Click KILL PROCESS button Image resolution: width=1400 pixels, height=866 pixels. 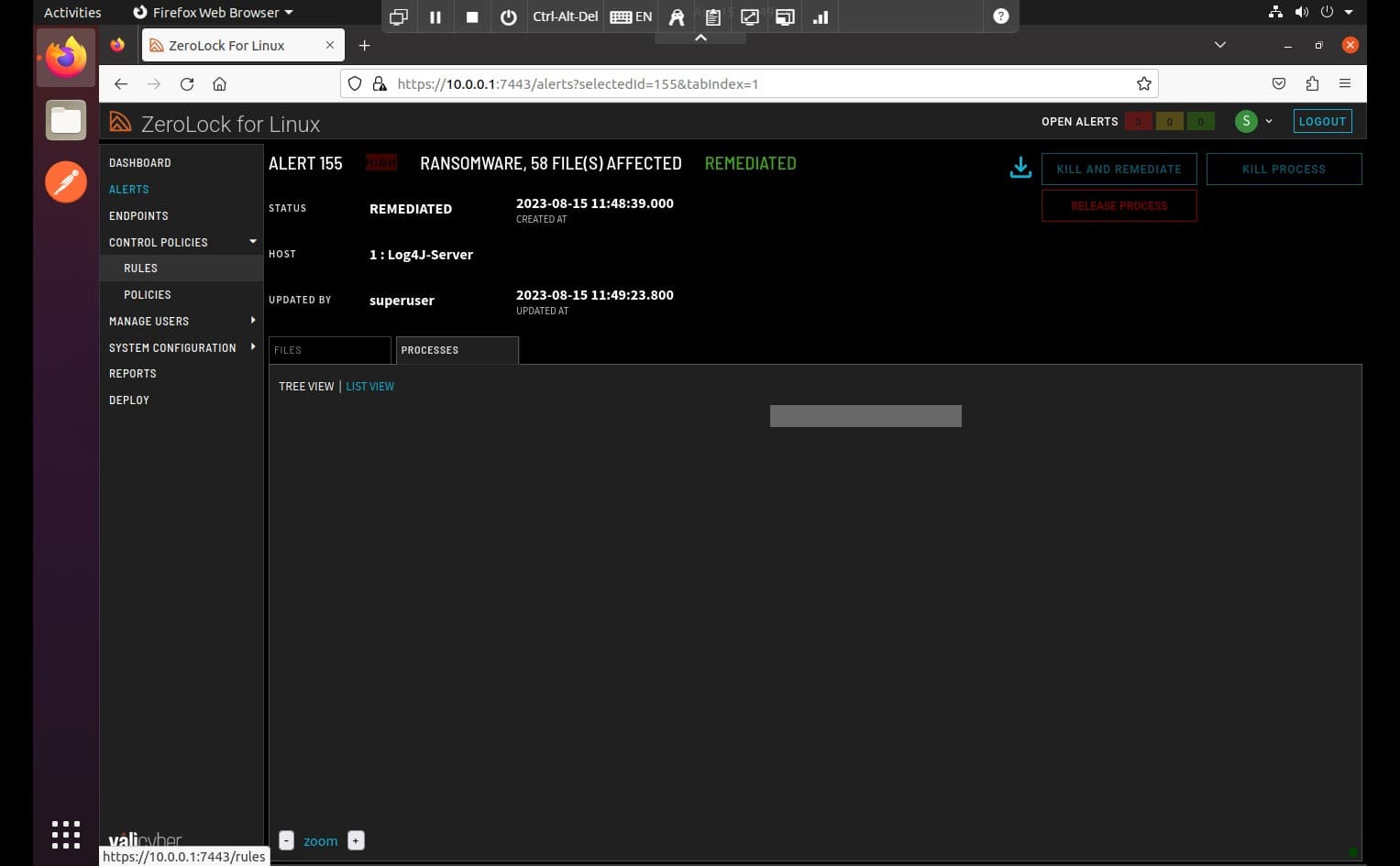click(1284, 169)
